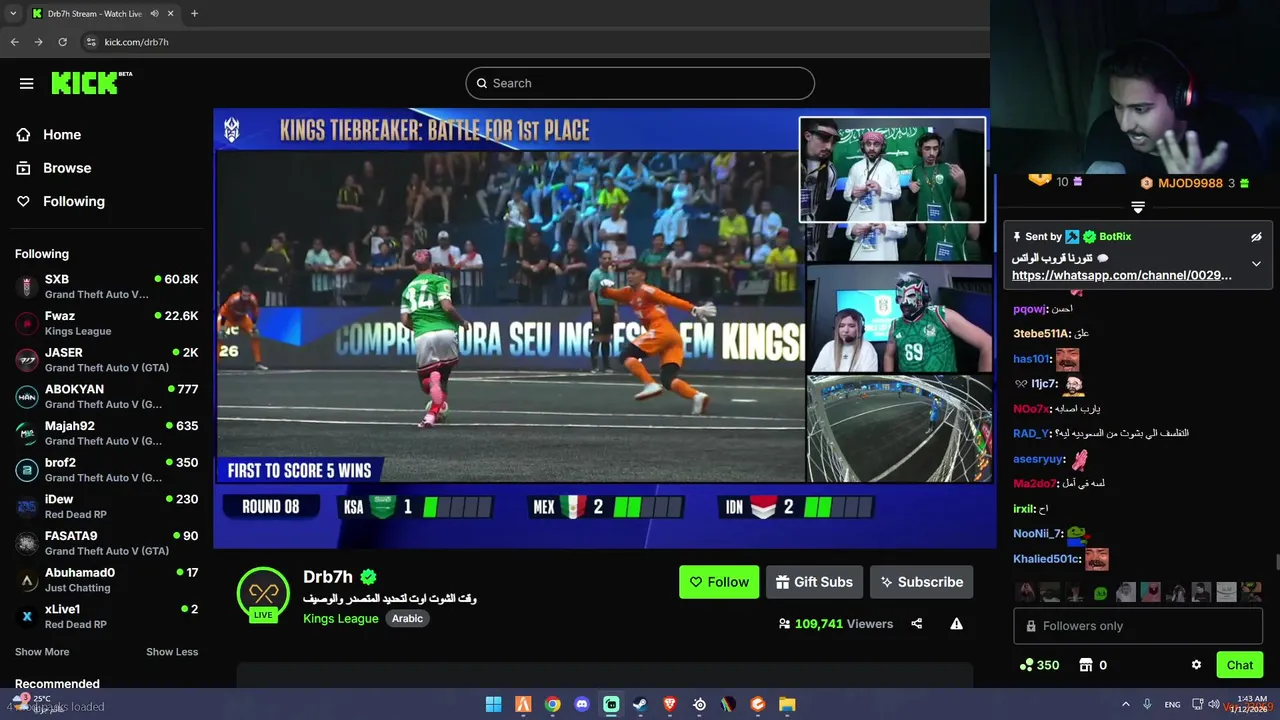Screen dimensions: 1280x720
Task: Open chat settings gear
Action: 1196,665
